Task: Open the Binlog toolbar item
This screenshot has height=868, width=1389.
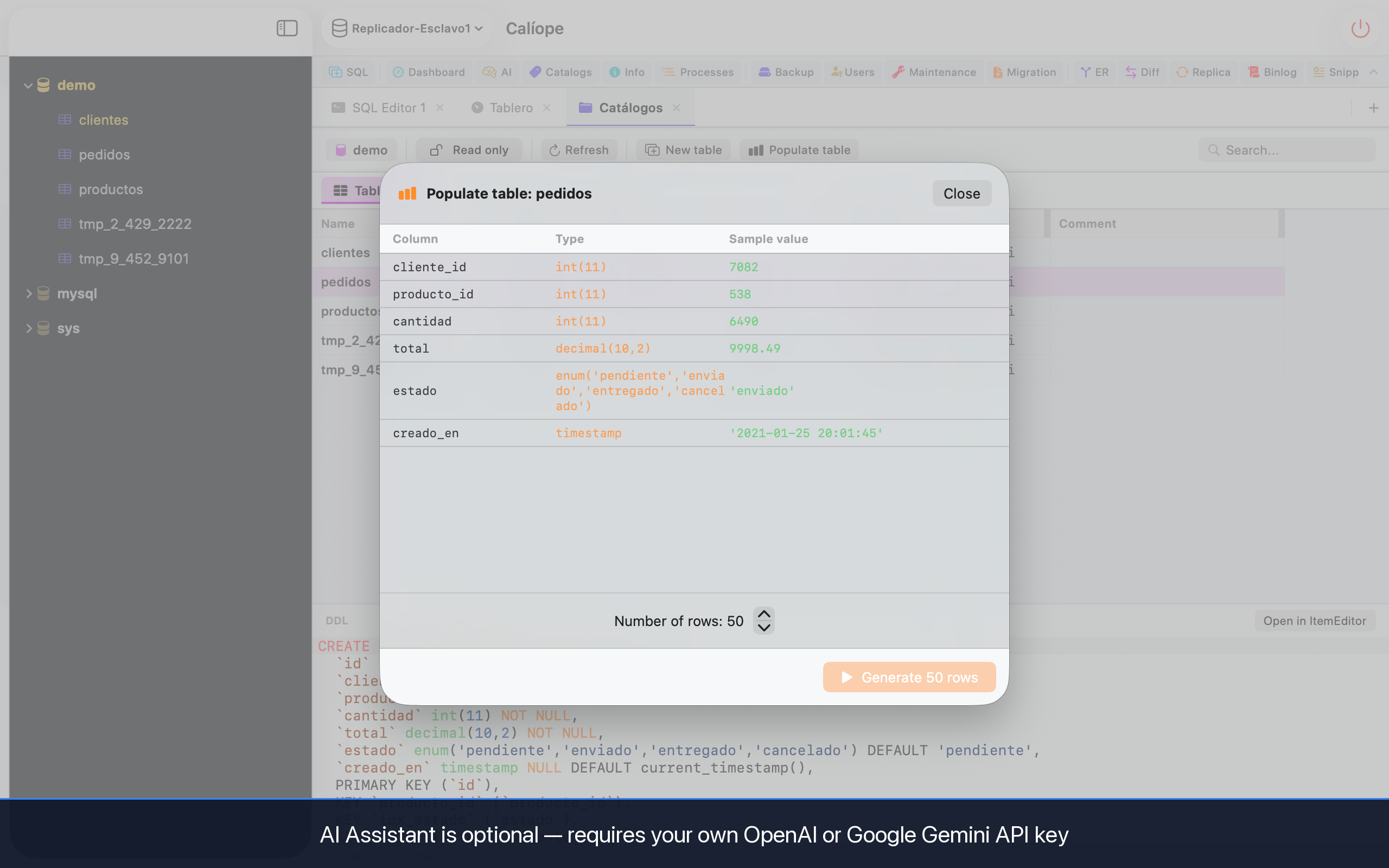Action: [x=1272, y=72]
